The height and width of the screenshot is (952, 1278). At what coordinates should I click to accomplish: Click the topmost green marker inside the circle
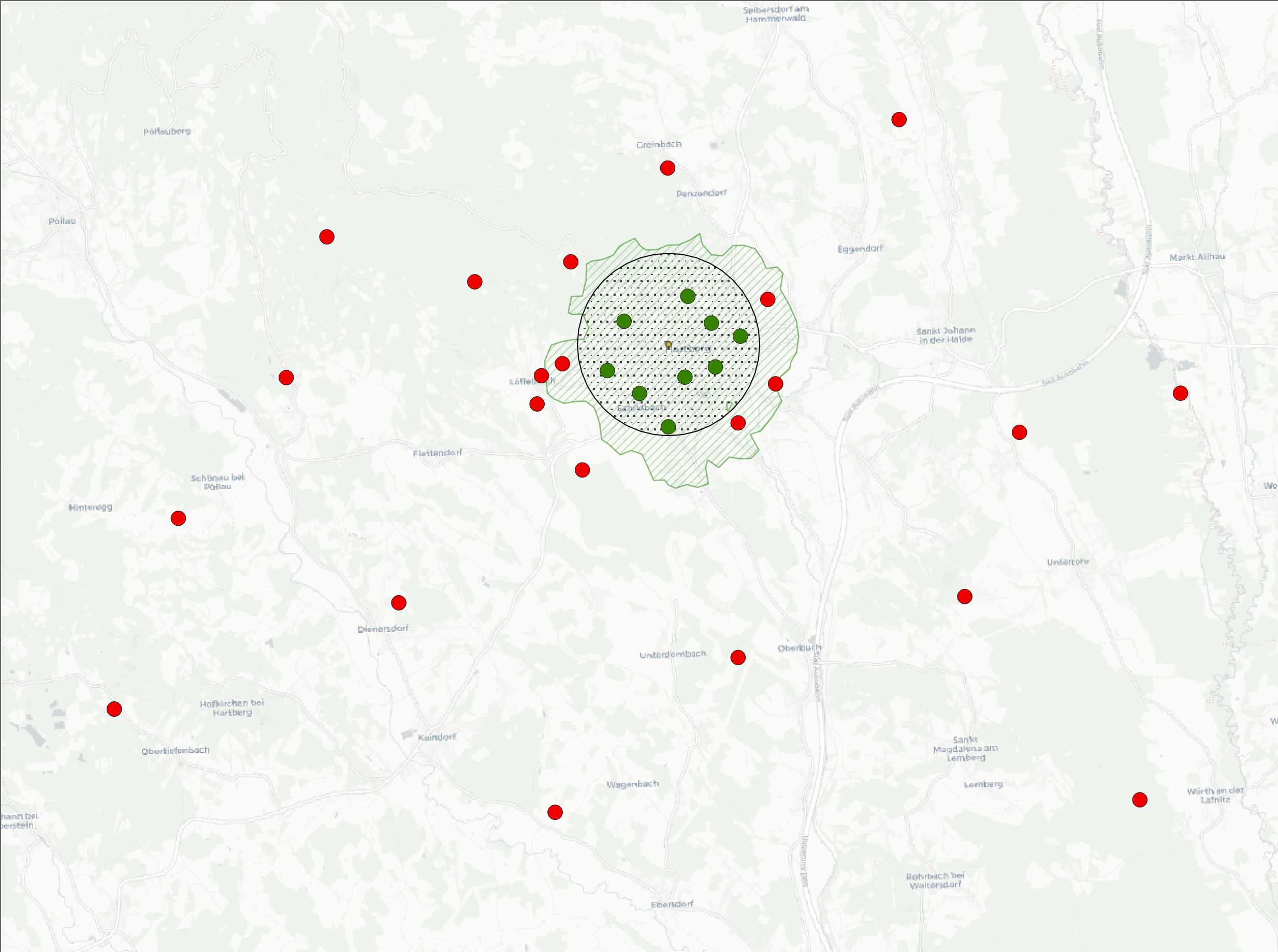(x=687, y=296)
